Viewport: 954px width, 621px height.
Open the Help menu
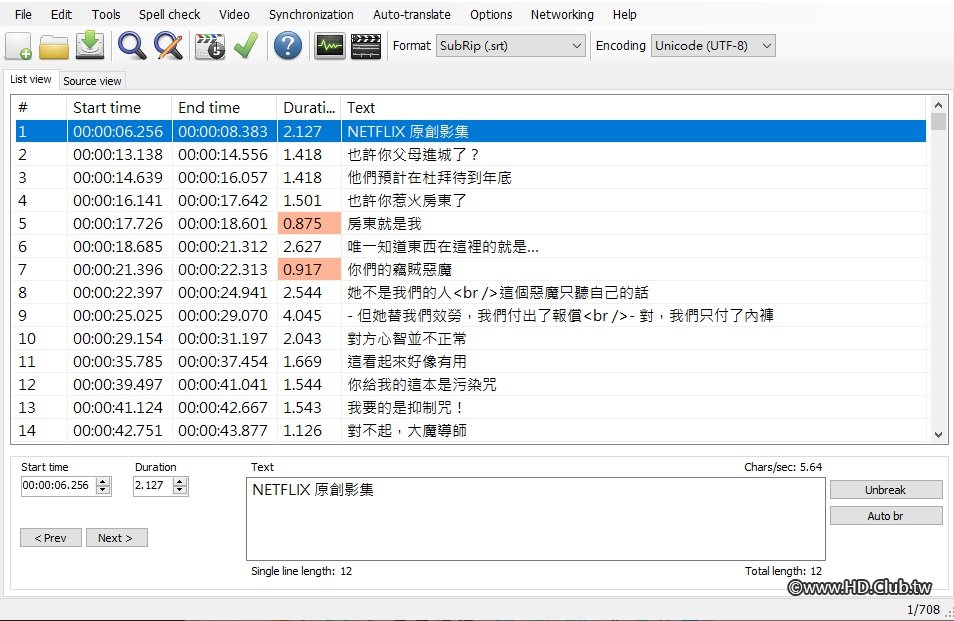click(624, 15)
